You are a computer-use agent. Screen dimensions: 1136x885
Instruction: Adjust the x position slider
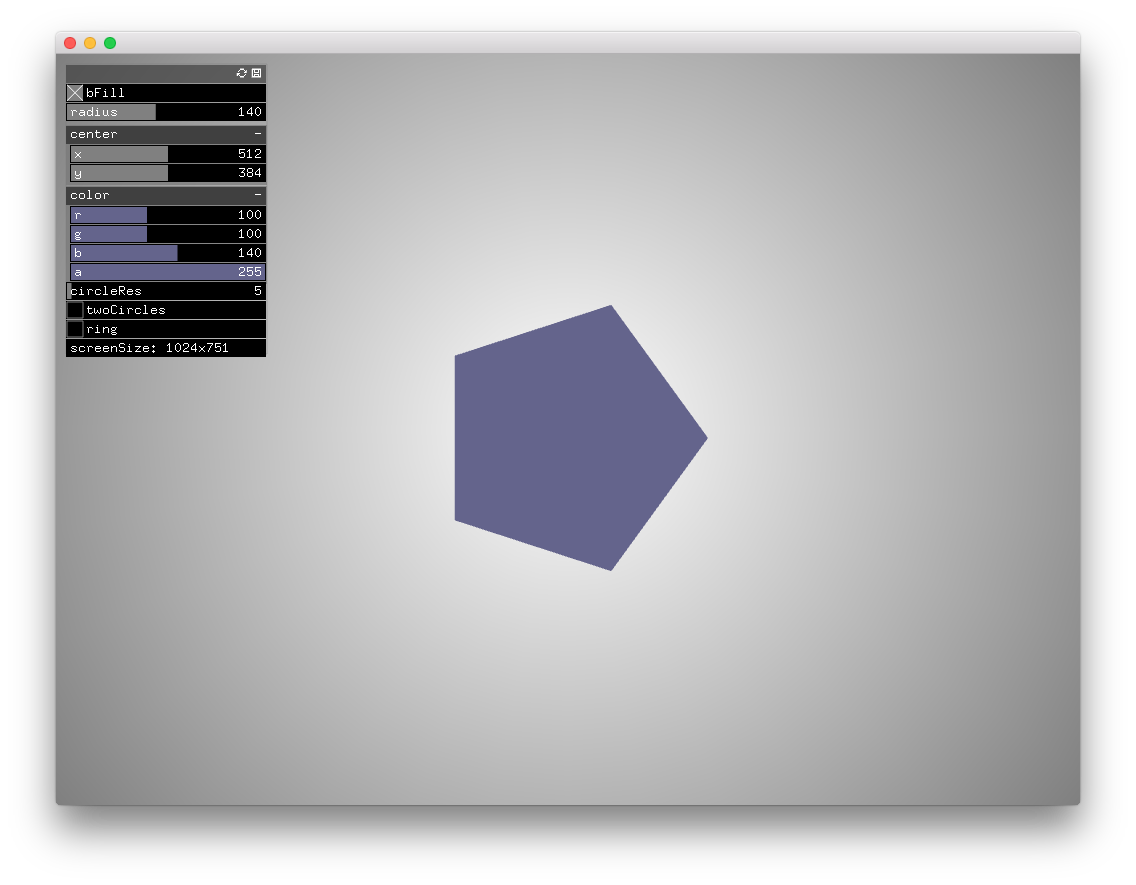tap(120, 153)
